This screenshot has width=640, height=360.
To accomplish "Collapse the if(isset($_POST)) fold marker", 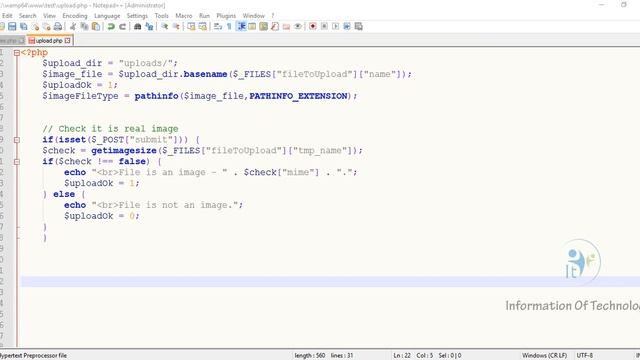I will [17, 140].
